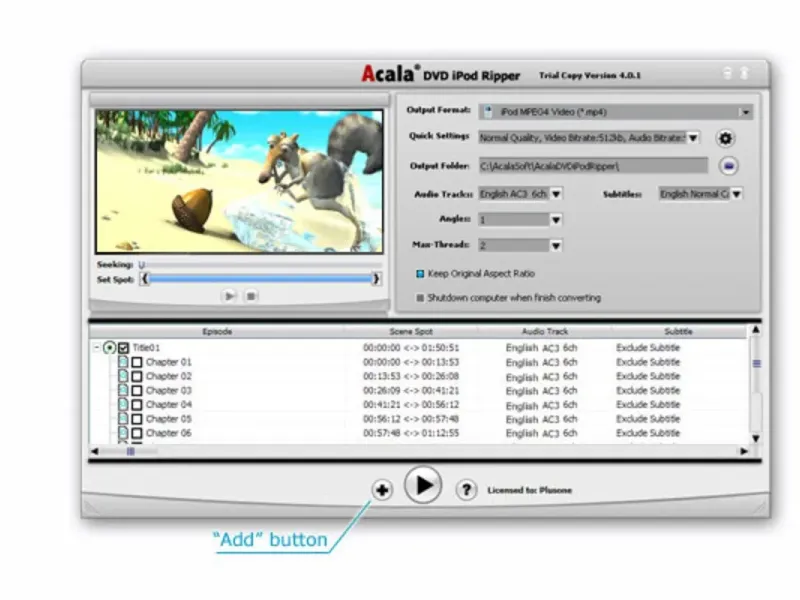800x600 pixels.
Task: Check the Chapter 01 checkbox
Action: click(x=137, y=362)
